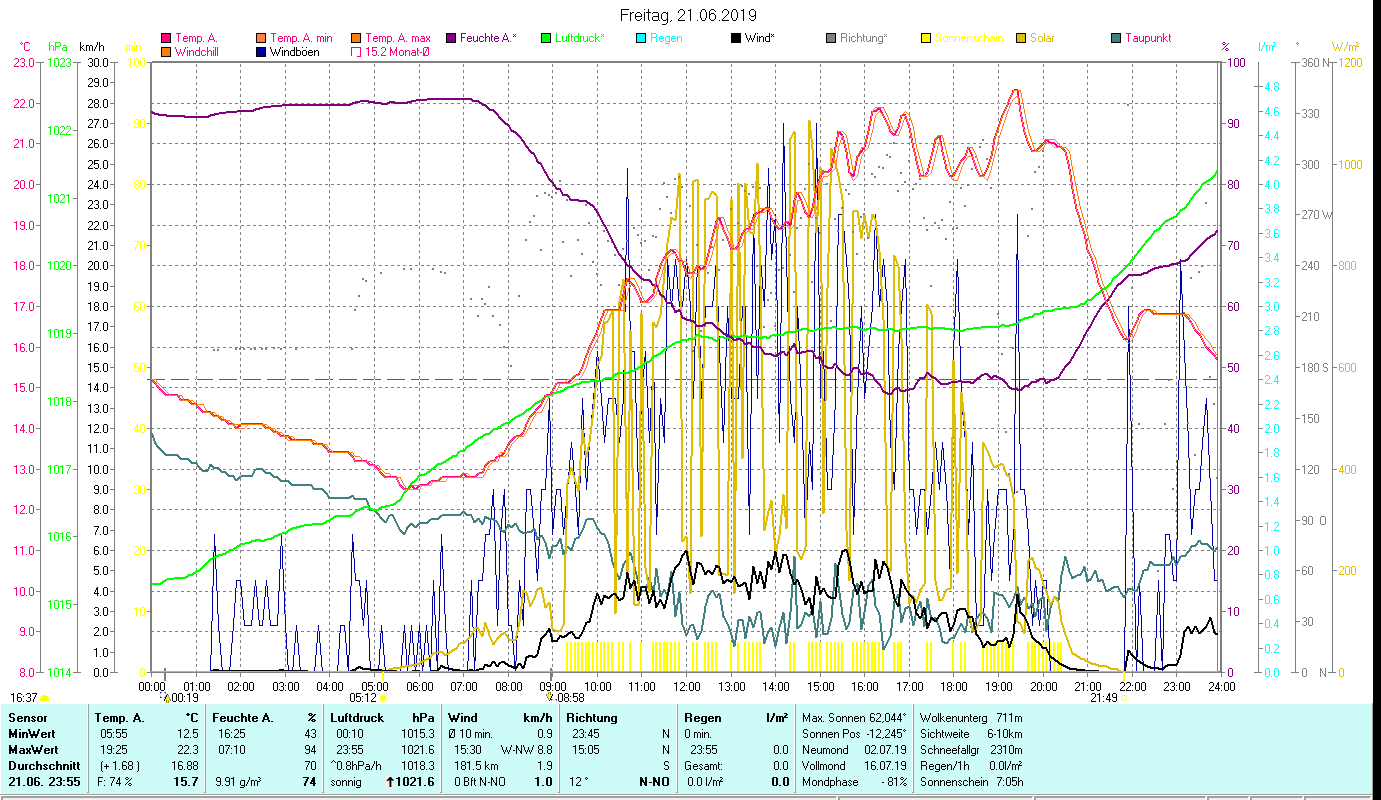
Task: Click the gray Richtung legend swatch
Action: point(832,38)
